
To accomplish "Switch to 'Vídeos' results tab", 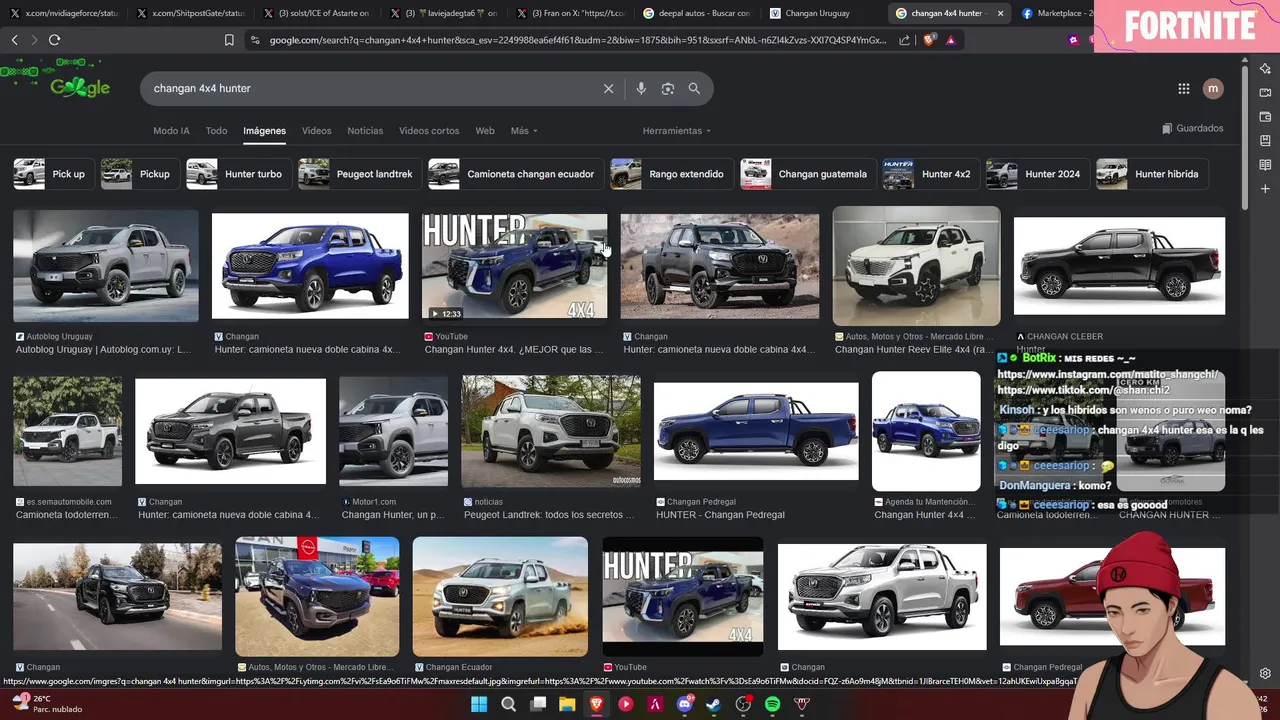I will (x=316, y=131).
